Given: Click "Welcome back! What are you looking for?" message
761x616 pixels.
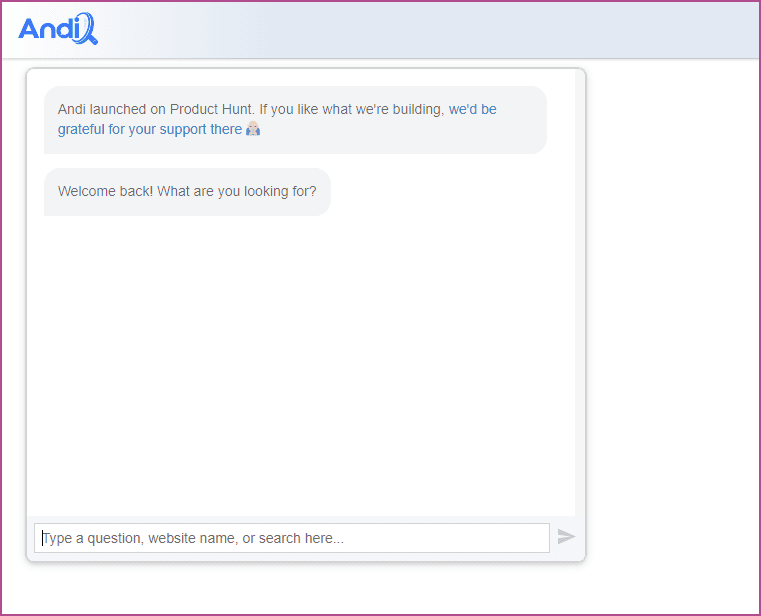Looking at the screenshot, I should click(x=187, y=191).
